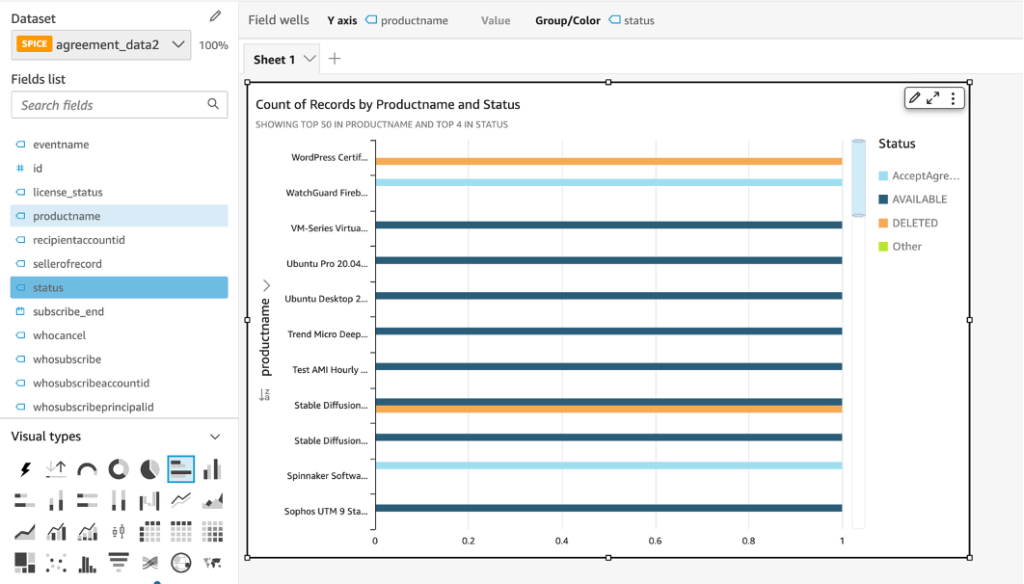Screen dimensions: 1024x584
Task: Choose the funnel chart visual type
Action: click(x=118, y=563)
